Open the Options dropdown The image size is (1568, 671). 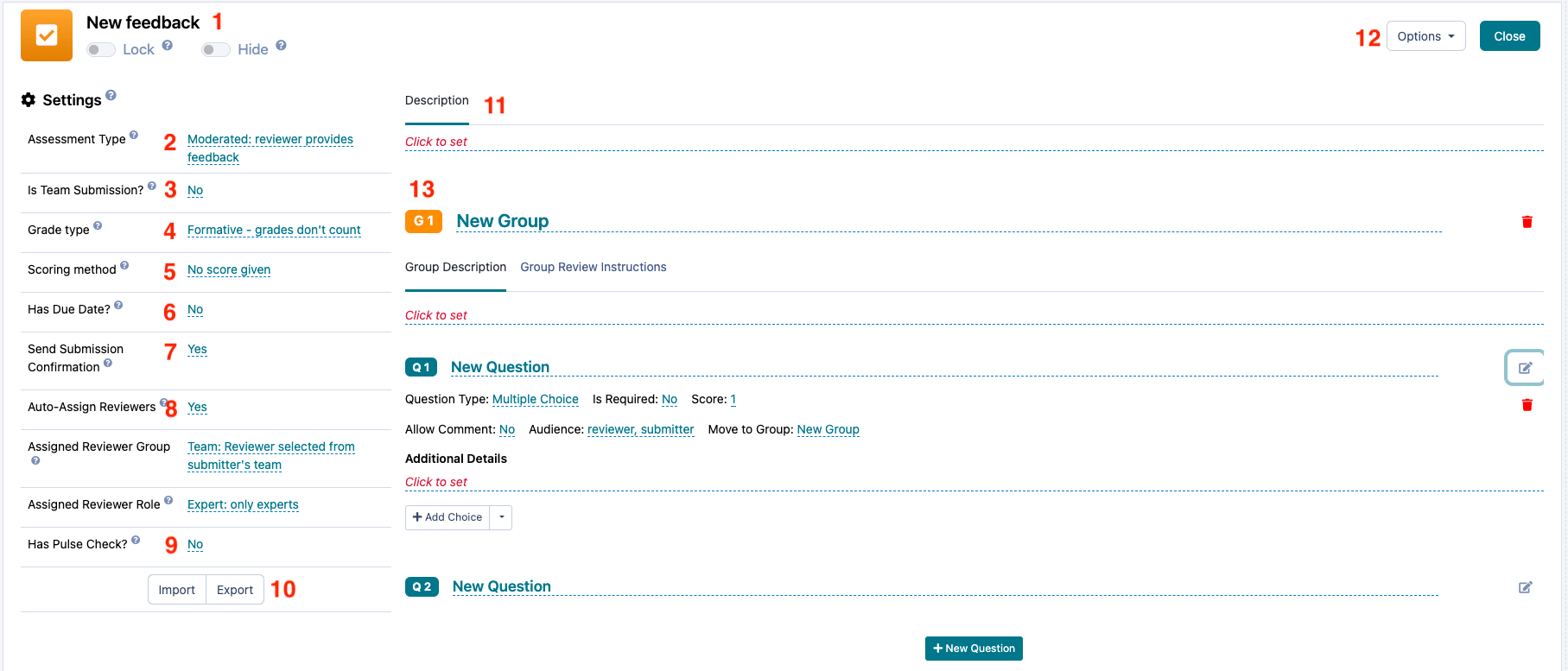(1425, 36)
